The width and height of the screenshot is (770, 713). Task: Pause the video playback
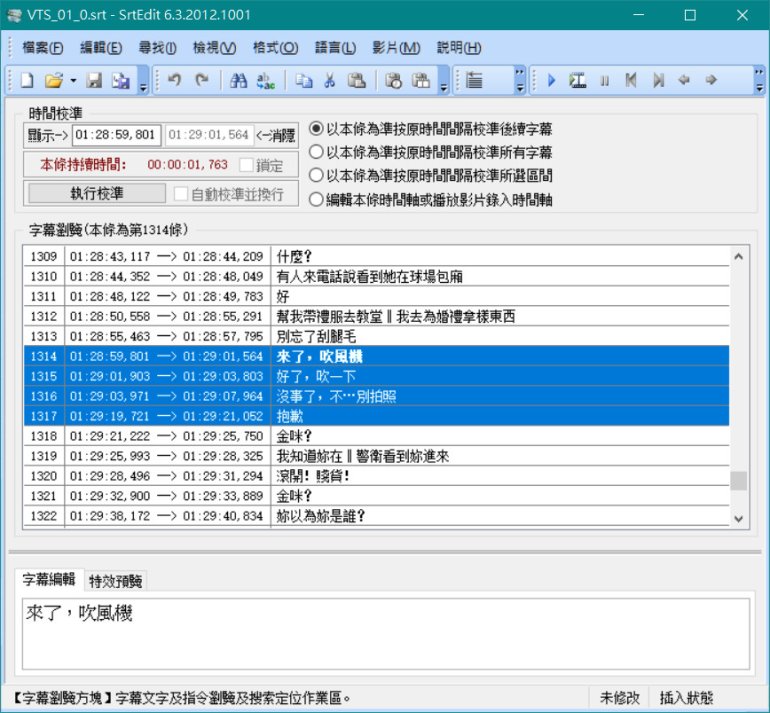(605, 81)
